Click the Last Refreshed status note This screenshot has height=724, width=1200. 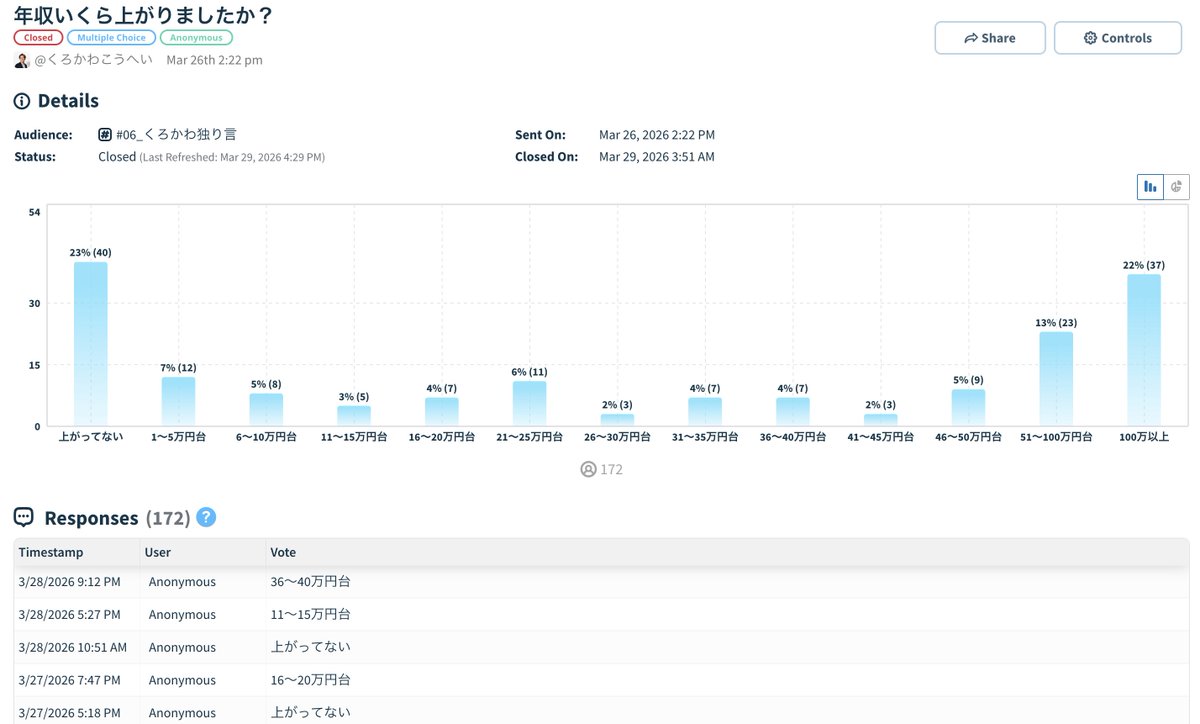(232, 158)
